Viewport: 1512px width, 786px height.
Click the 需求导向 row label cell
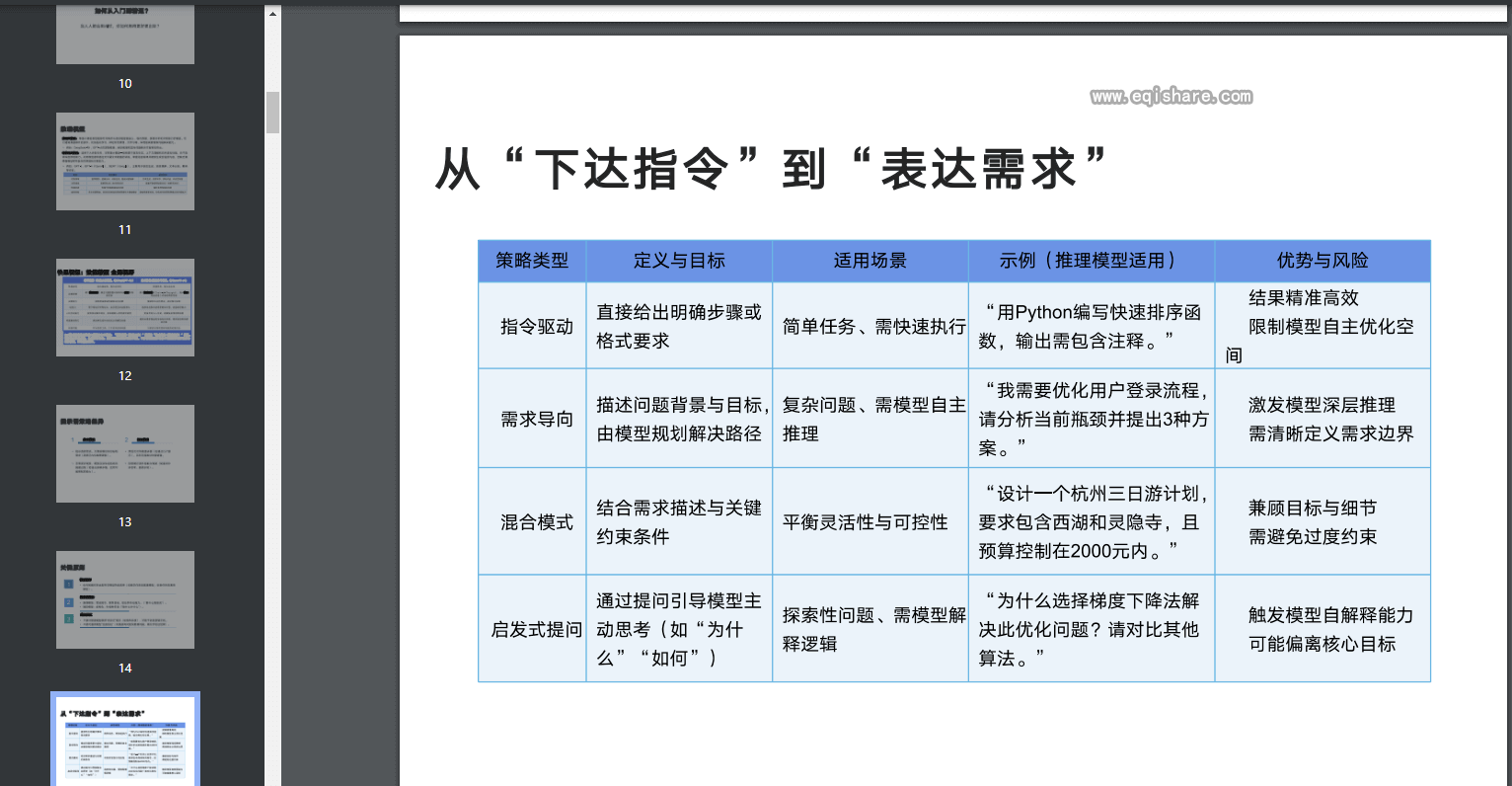pos(536,419)
